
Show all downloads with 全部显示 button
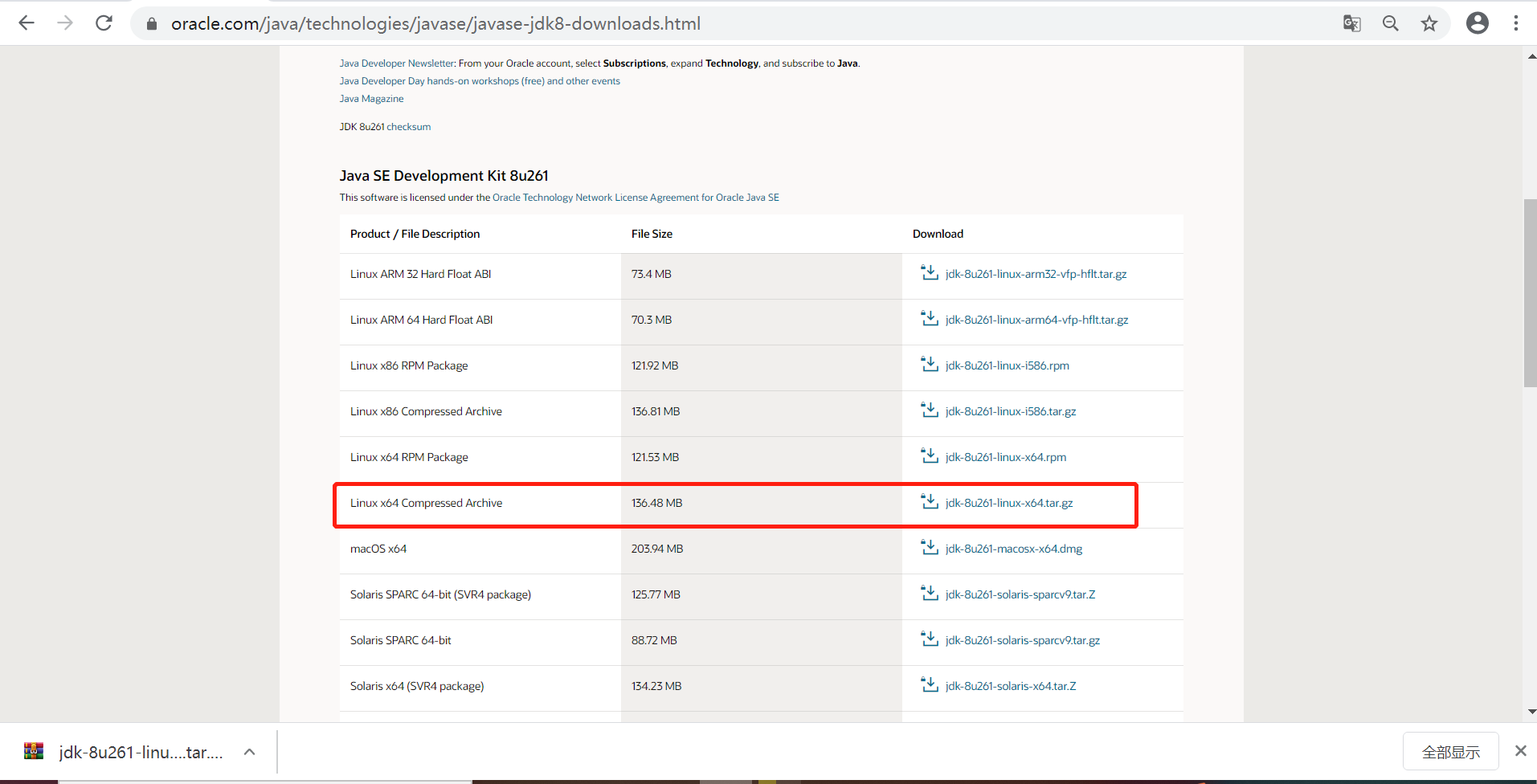click(x=1450, y=752)
